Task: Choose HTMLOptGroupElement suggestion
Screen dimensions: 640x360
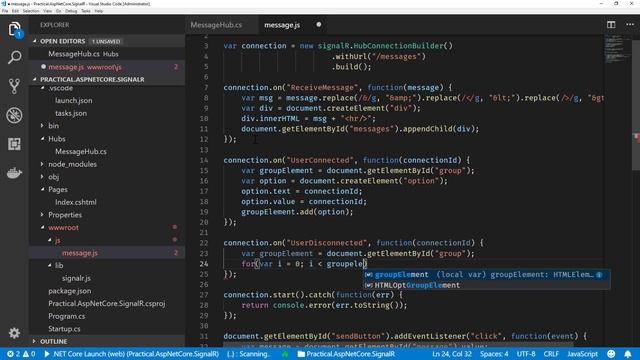Action: coord(487,285)
